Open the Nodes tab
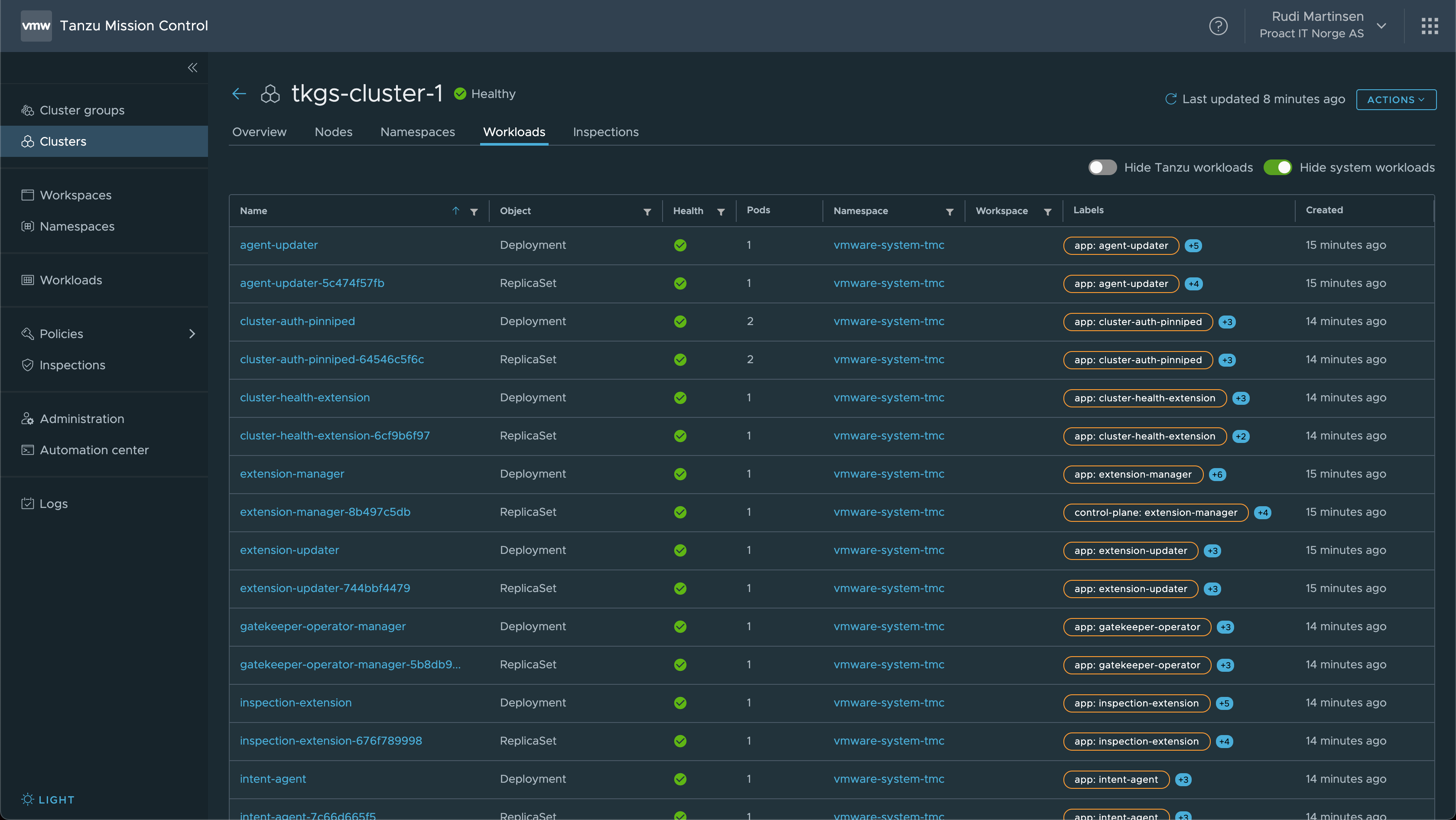 [334, 132]
